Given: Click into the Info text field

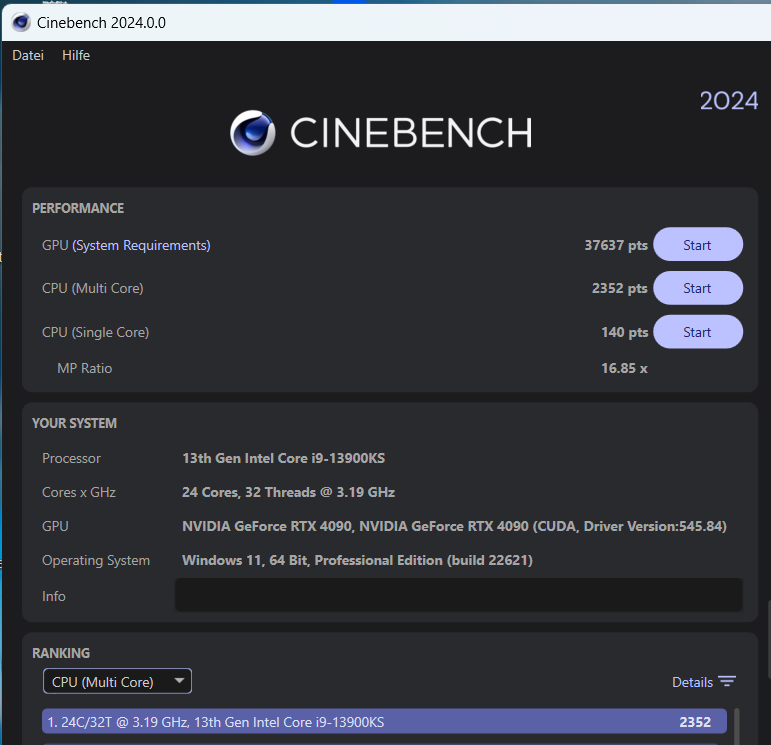Looking at the screenshot, I should click(x=458, y=595).
